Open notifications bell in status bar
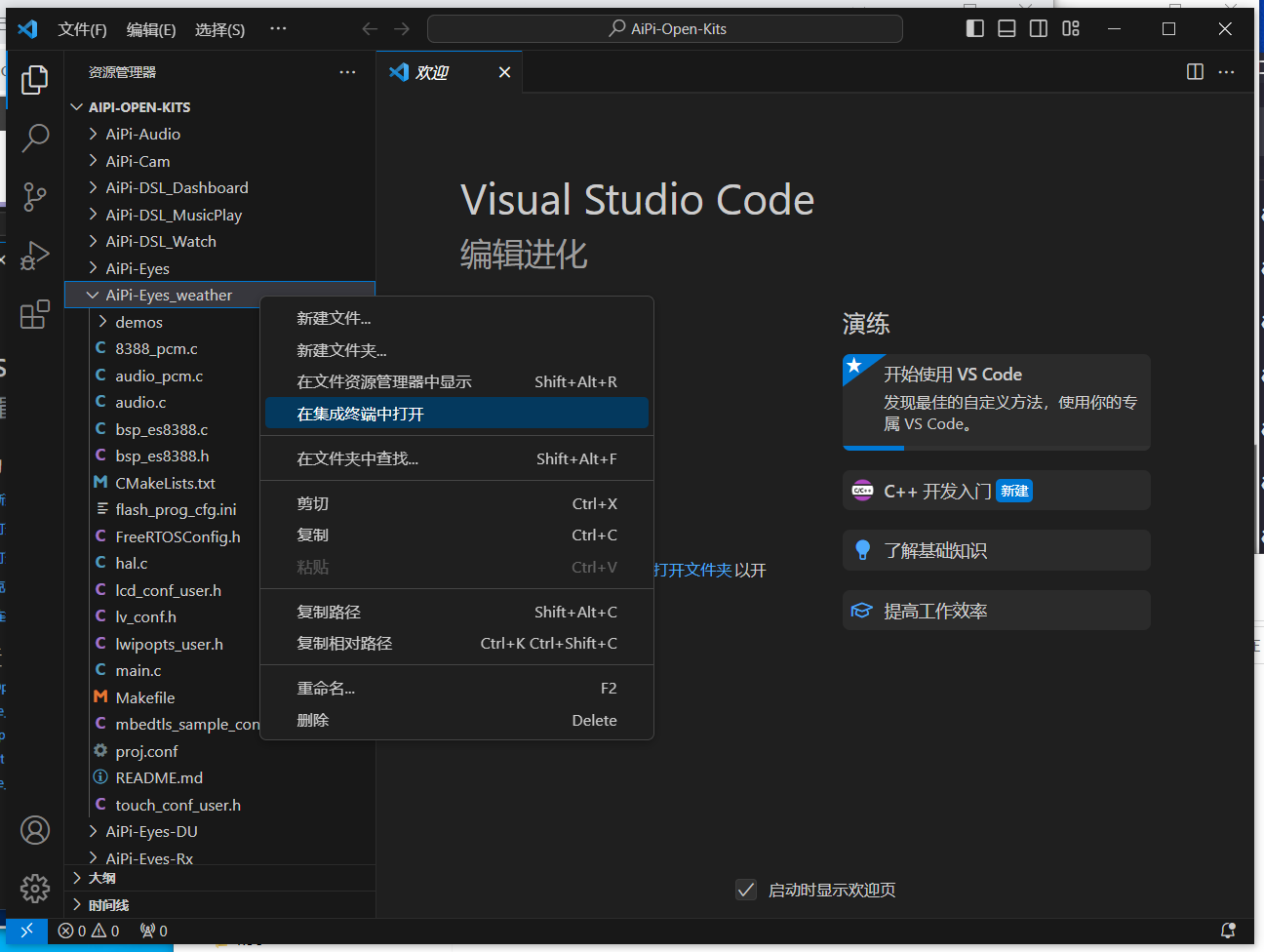 coord(1228,931)
